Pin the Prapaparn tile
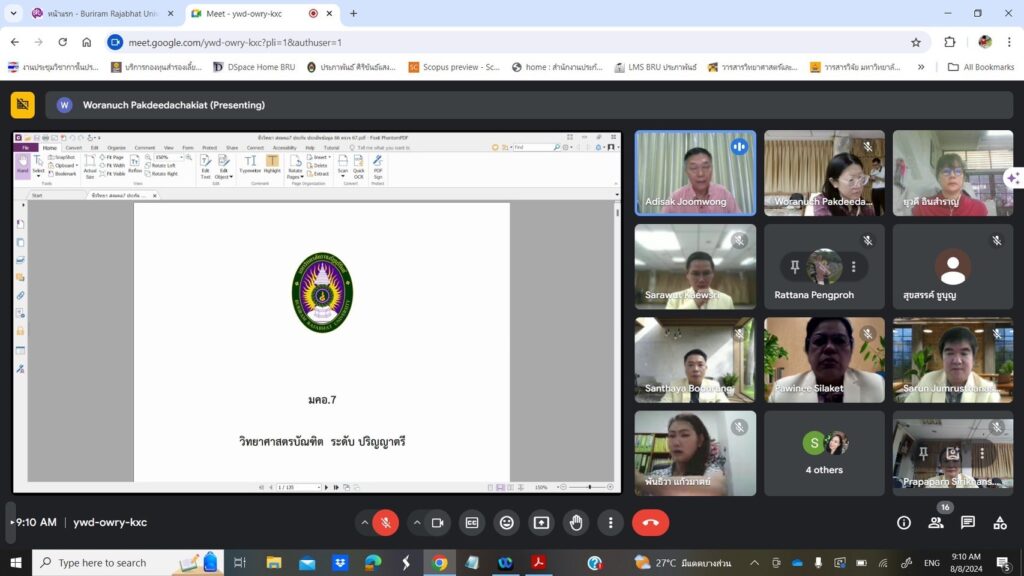 [x=923, y=453]
